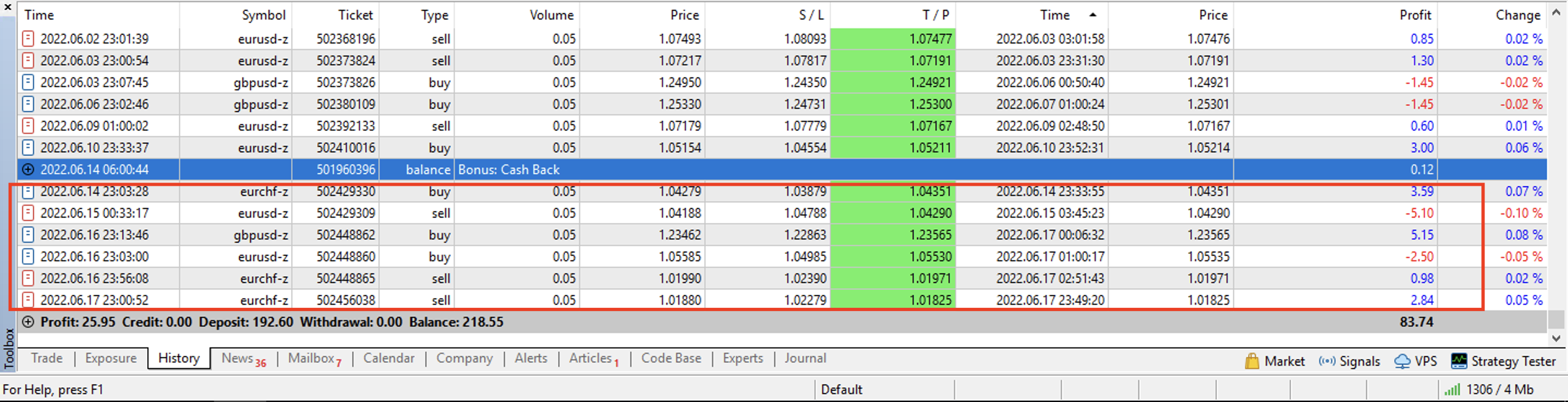The height and width of the screenshot is (402, 1568).
Task: Click the buy order icon for ticket 502448862
Action: point(27,235)
